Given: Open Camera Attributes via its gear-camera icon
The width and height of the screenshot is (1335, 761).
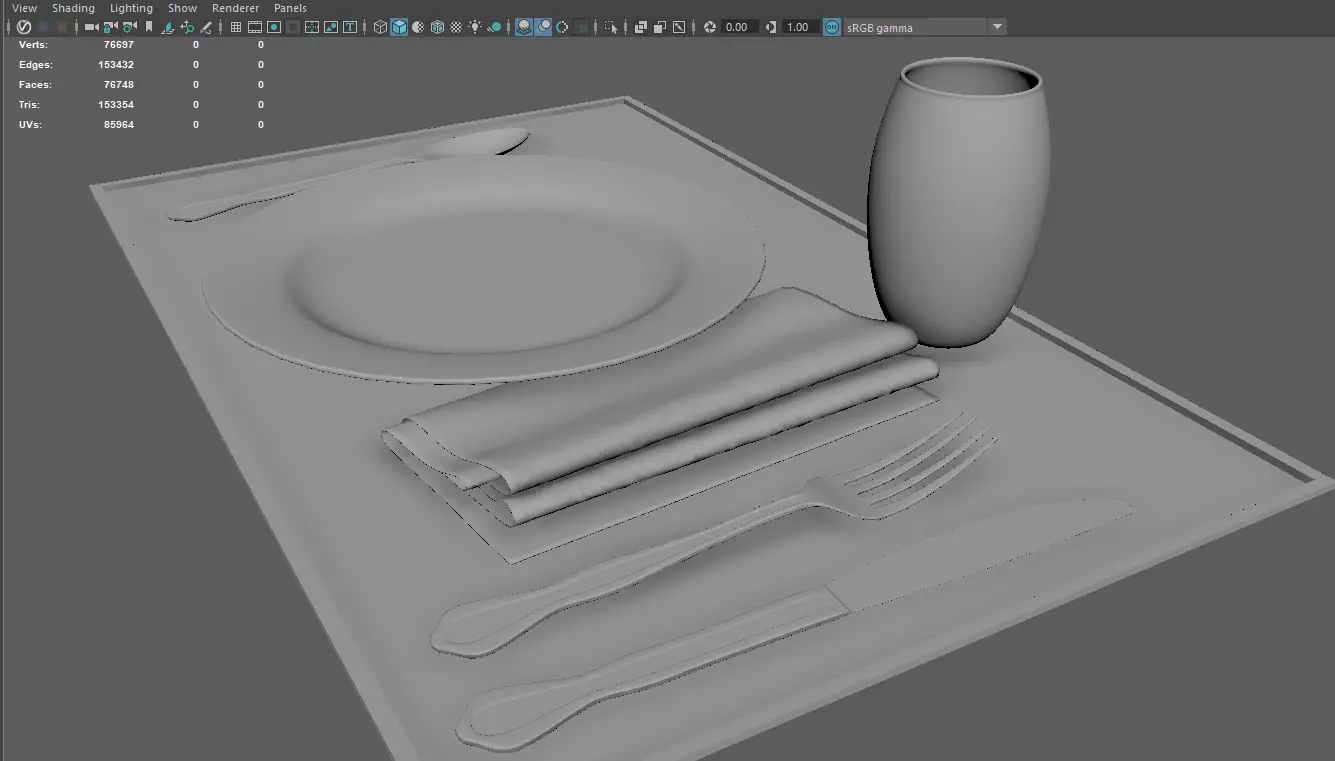Looking at the screenshot, I should (x=128, y=27).
